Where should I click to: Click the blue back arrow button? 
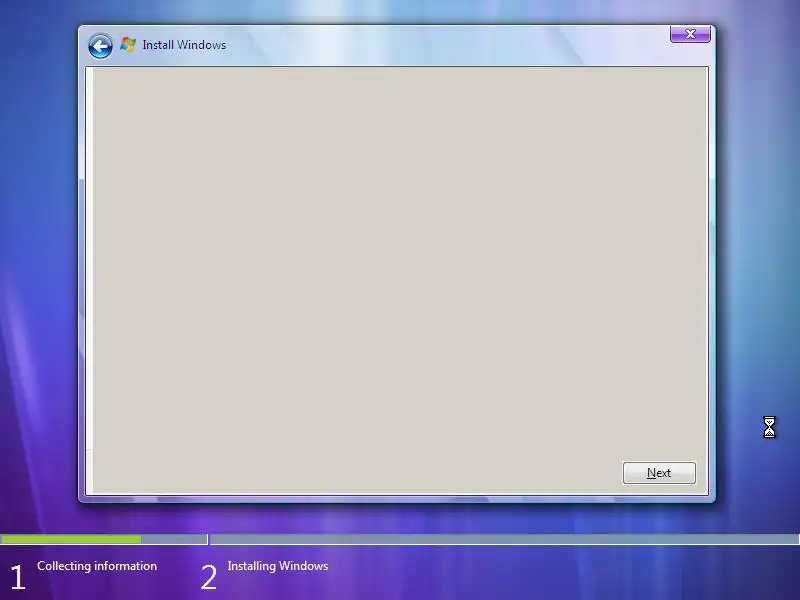click(101, 46)
